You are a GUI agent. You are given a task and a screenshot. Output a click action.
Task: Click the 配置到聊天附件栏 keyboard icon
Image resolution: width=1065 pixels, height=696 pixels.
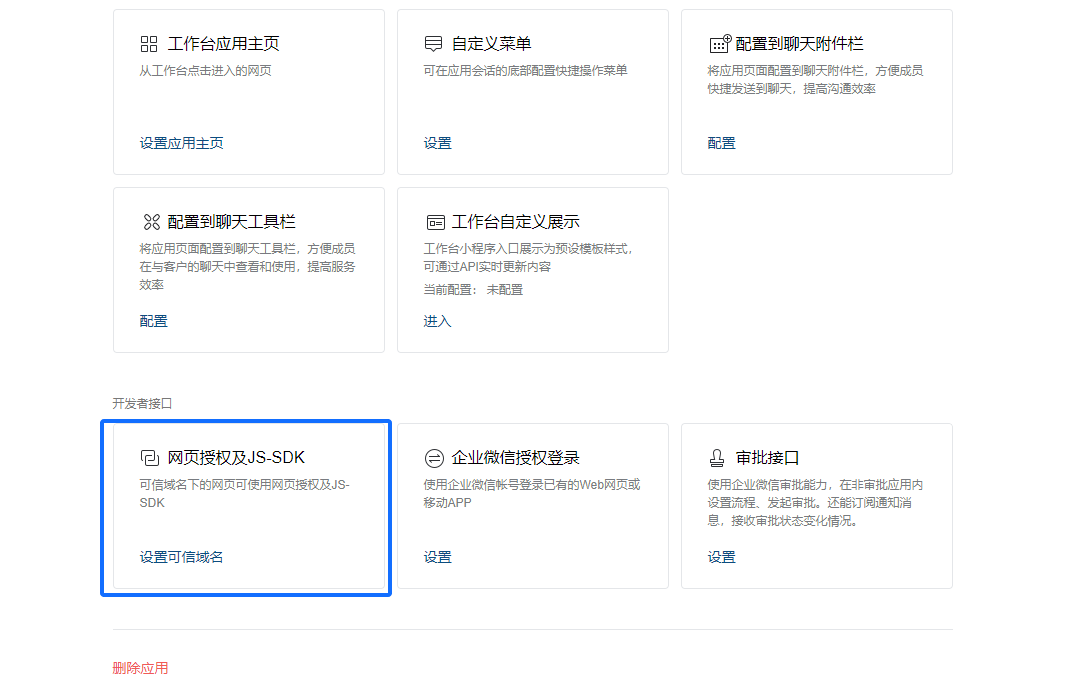pos(719,44)
